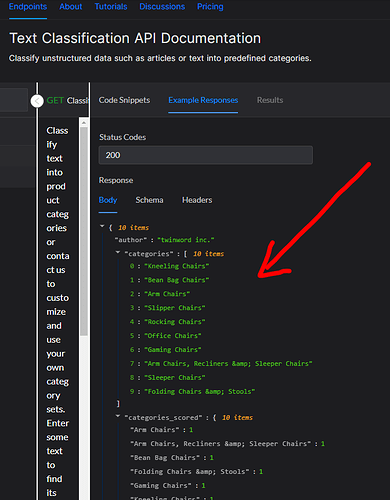
Task: Click the Text Classification API Documentation heading
Action: pos(135,38)
